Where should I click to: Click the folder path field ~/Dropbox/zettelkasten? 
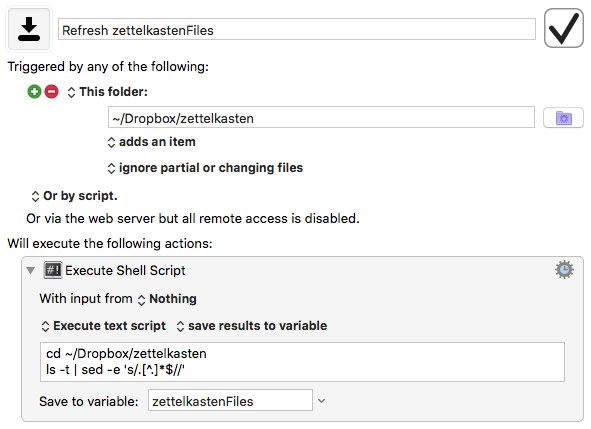(x=321, y=117)
